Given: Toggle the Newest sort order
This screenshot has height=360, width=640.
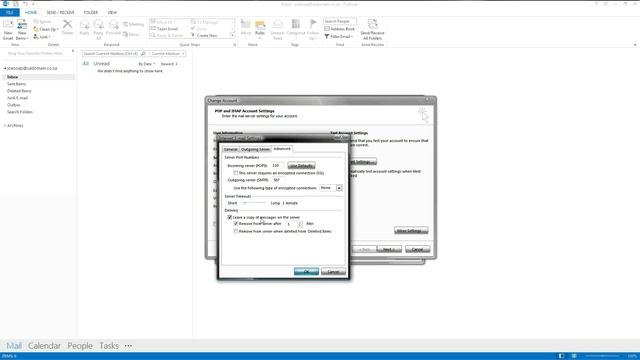Looking at the screenshot, I should click(x=169, y=64).
